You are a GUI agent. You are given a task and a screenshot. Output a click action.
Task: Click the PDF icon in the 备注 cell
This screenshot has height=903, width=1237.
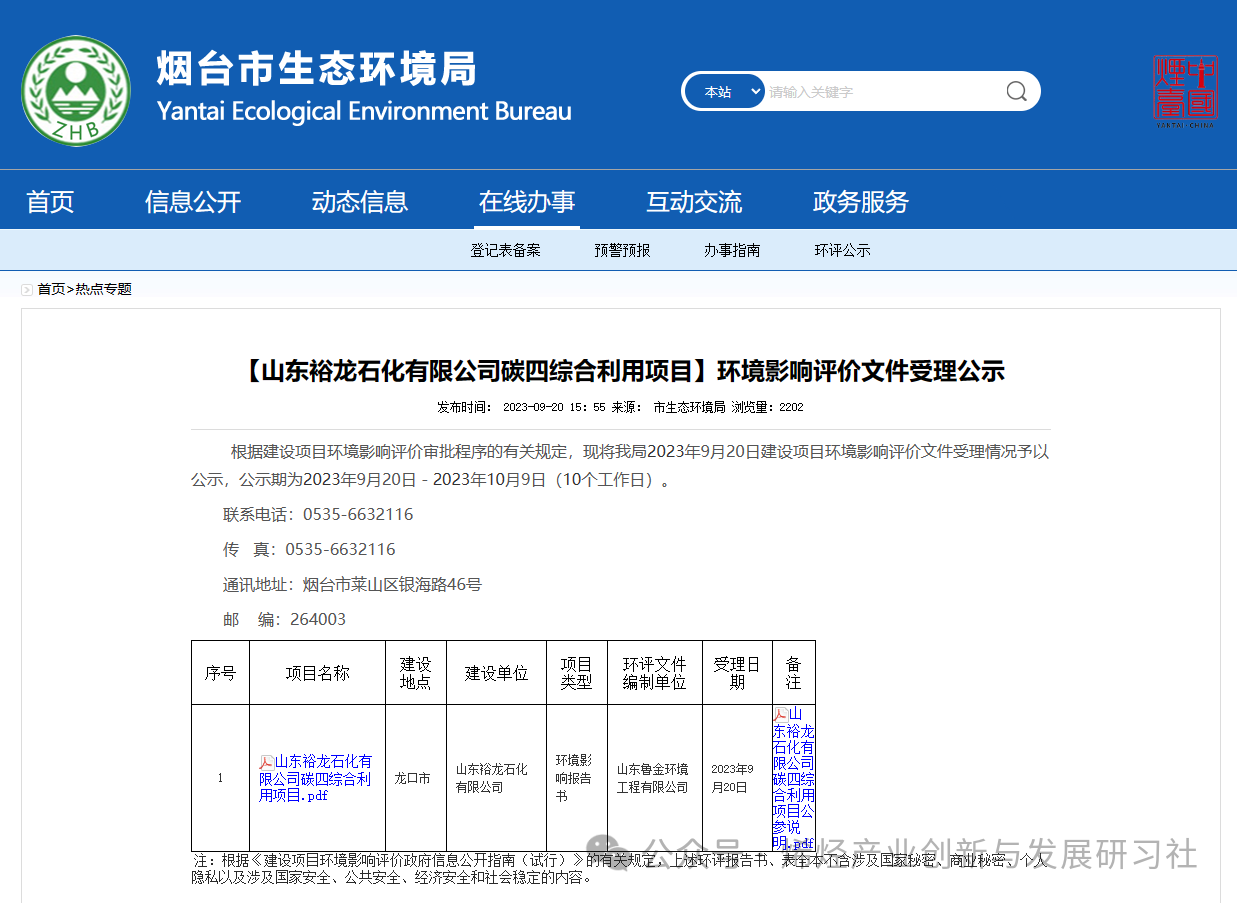pos(780,714)
